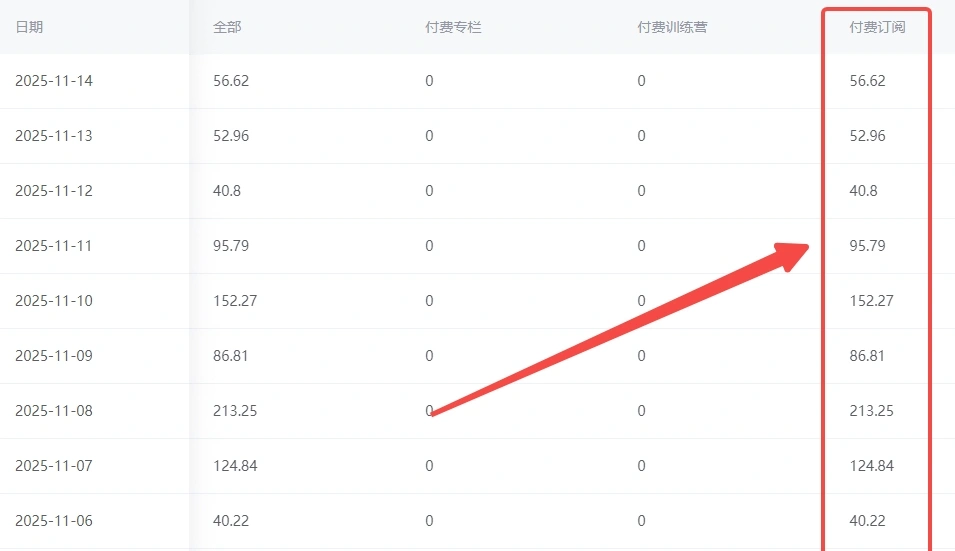The image size is (955, 551).
Task: Click 213.25 in the 全部 column
Action: click(x=235, y=411)
